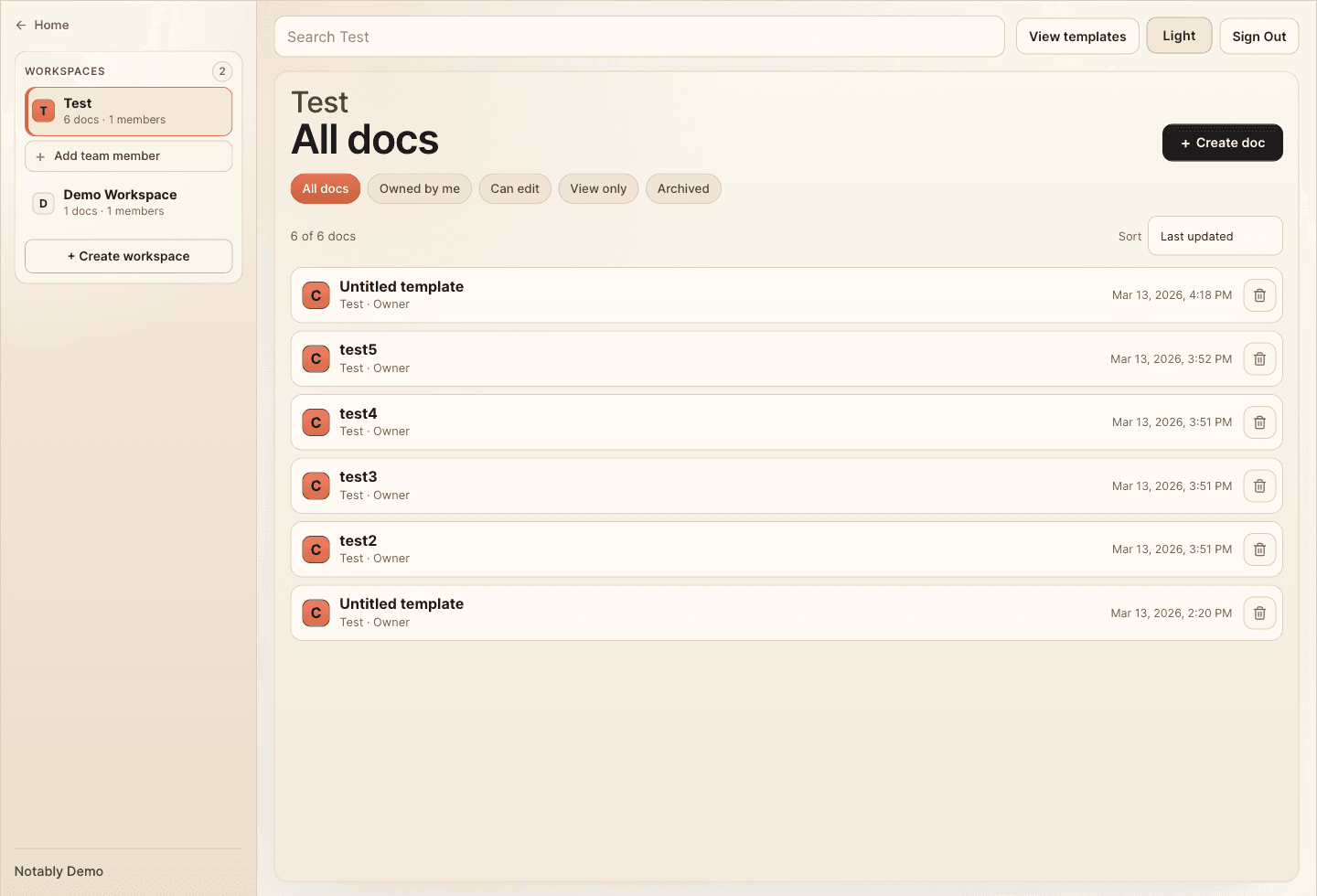Toggle the Archived docs filter
This screenshot has width=1317, height=896.
point(683,188)
